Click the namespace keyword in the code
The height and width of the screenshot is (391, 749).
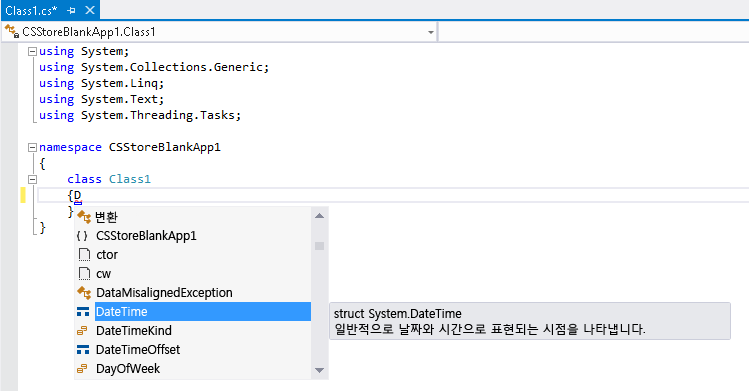click(70, 148)
